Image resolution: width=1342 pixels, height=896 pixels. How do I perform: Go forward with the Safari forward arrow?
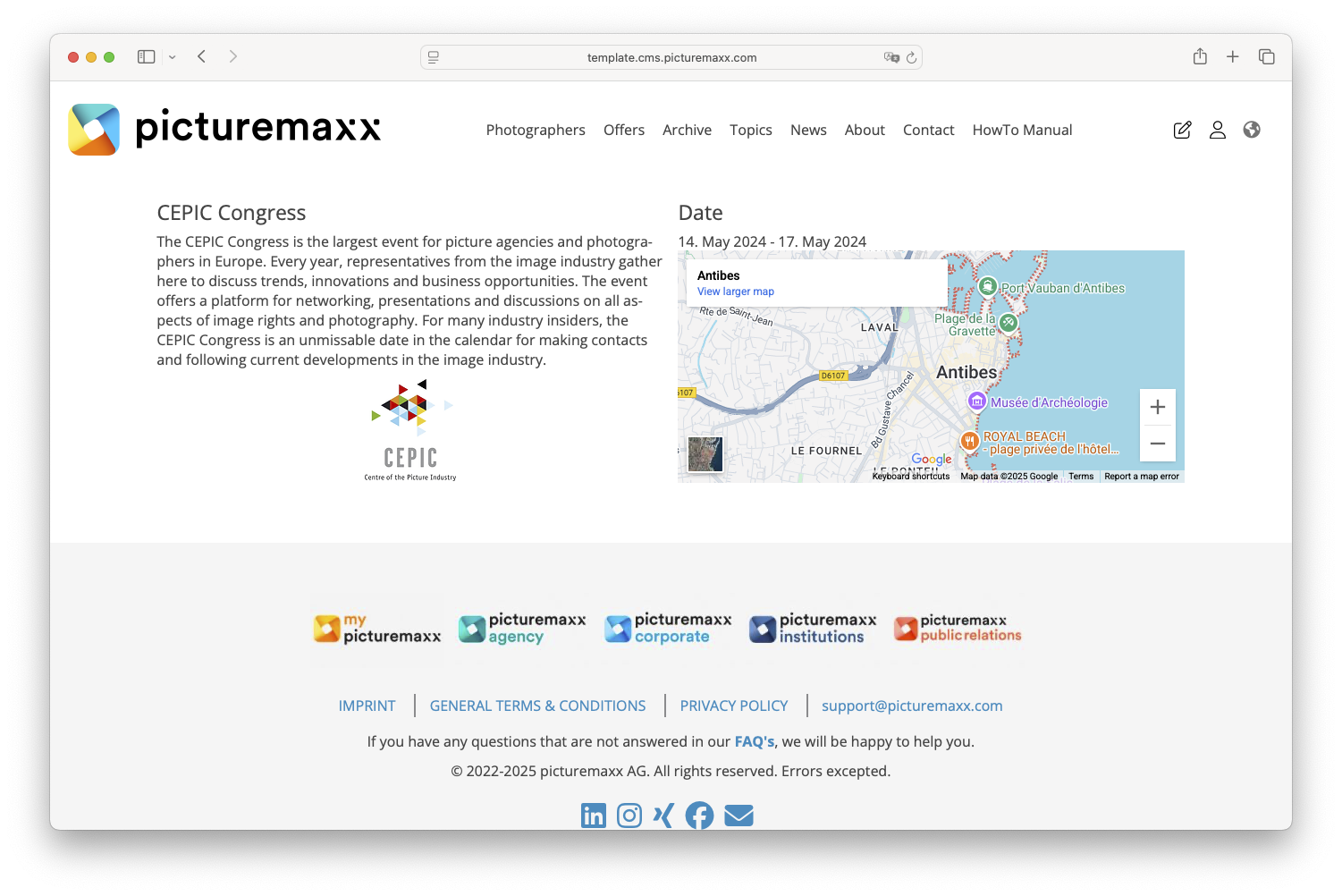pyautogui.click(x=233, y=56)
